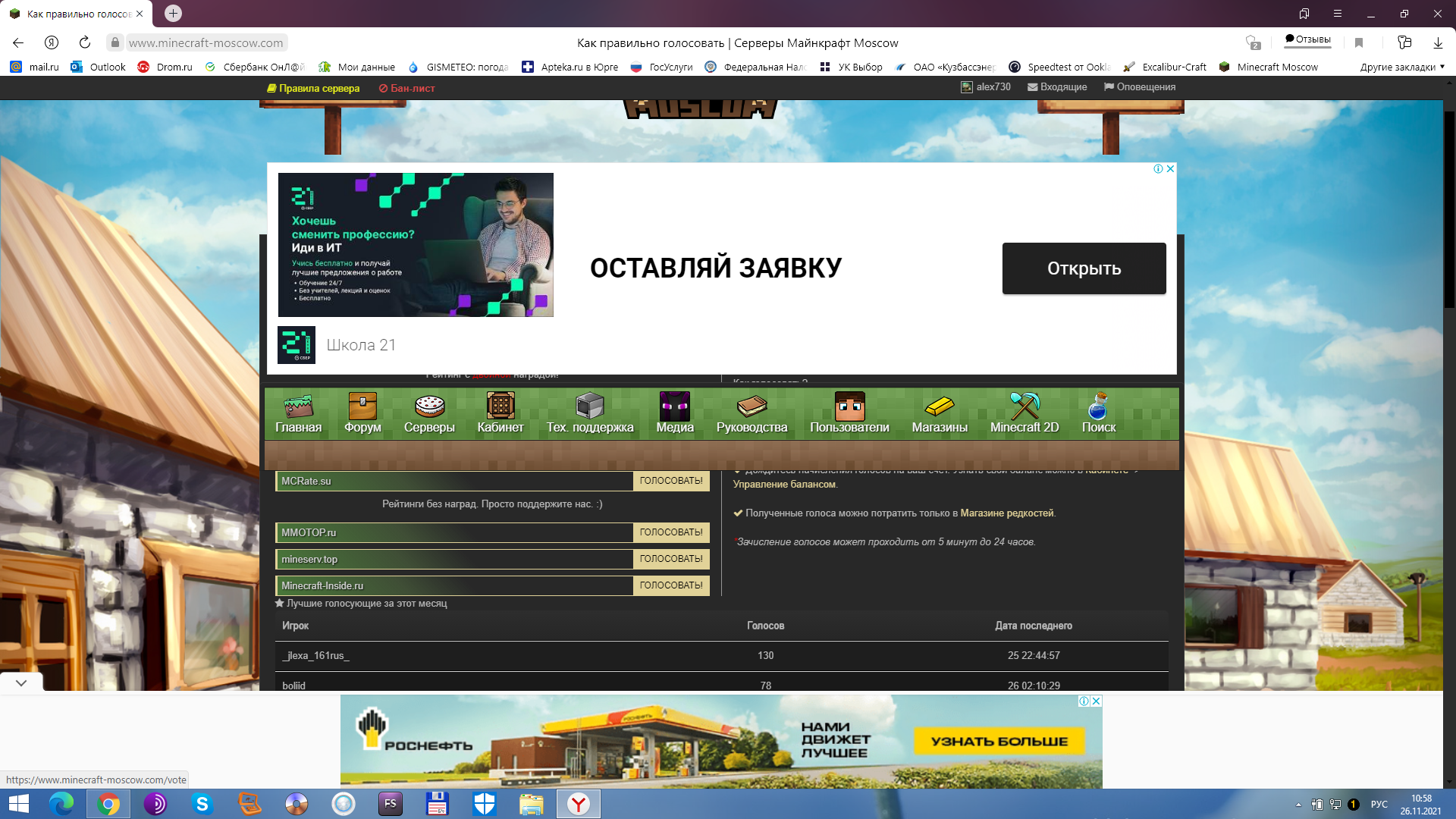Click the browser address bar
This screenshot has width=1456, height=819.
206,43
